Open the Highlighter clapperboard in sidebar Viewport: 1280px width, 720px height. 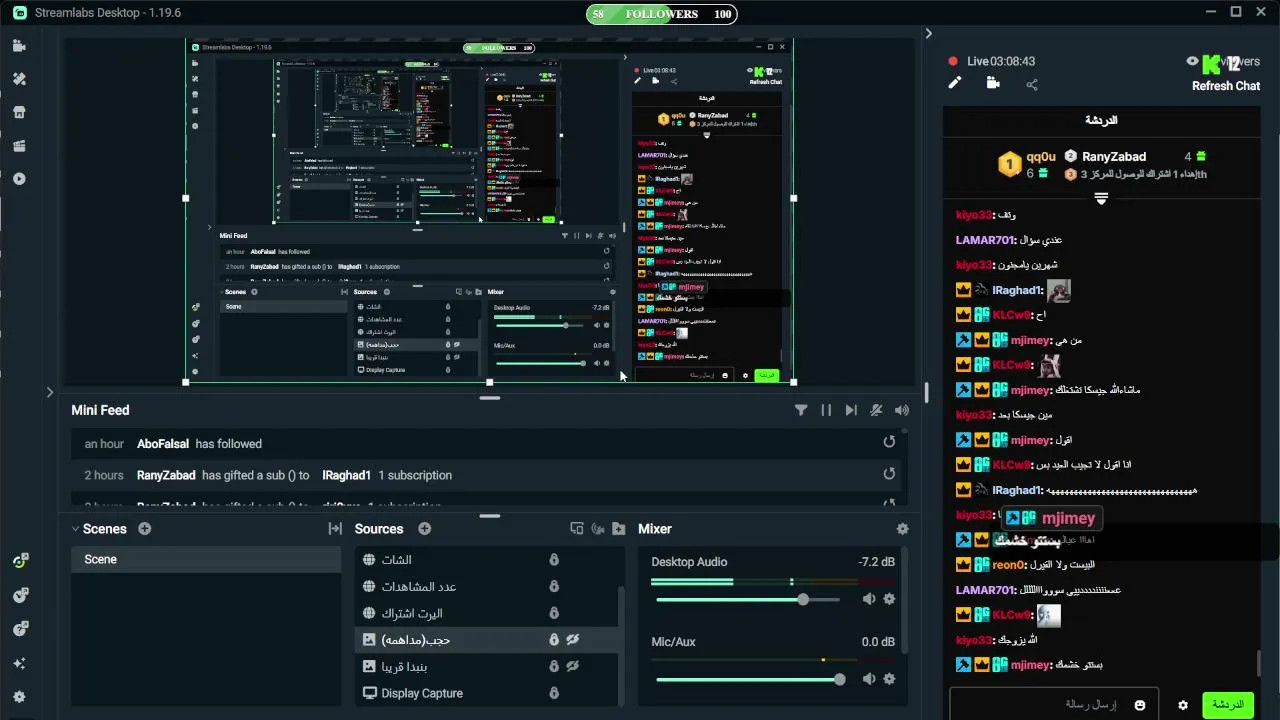[x=19, y=146]
